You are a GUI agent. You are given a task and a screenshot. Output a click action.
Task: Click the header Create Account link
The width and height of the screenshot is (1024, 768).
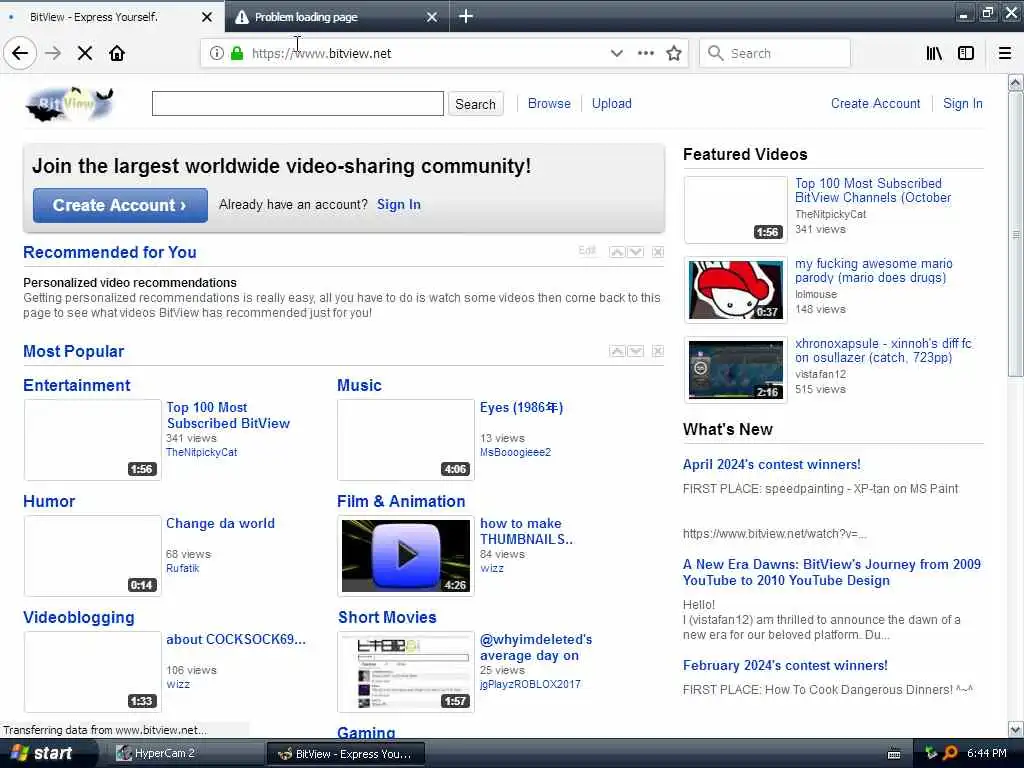pos(875,103)
